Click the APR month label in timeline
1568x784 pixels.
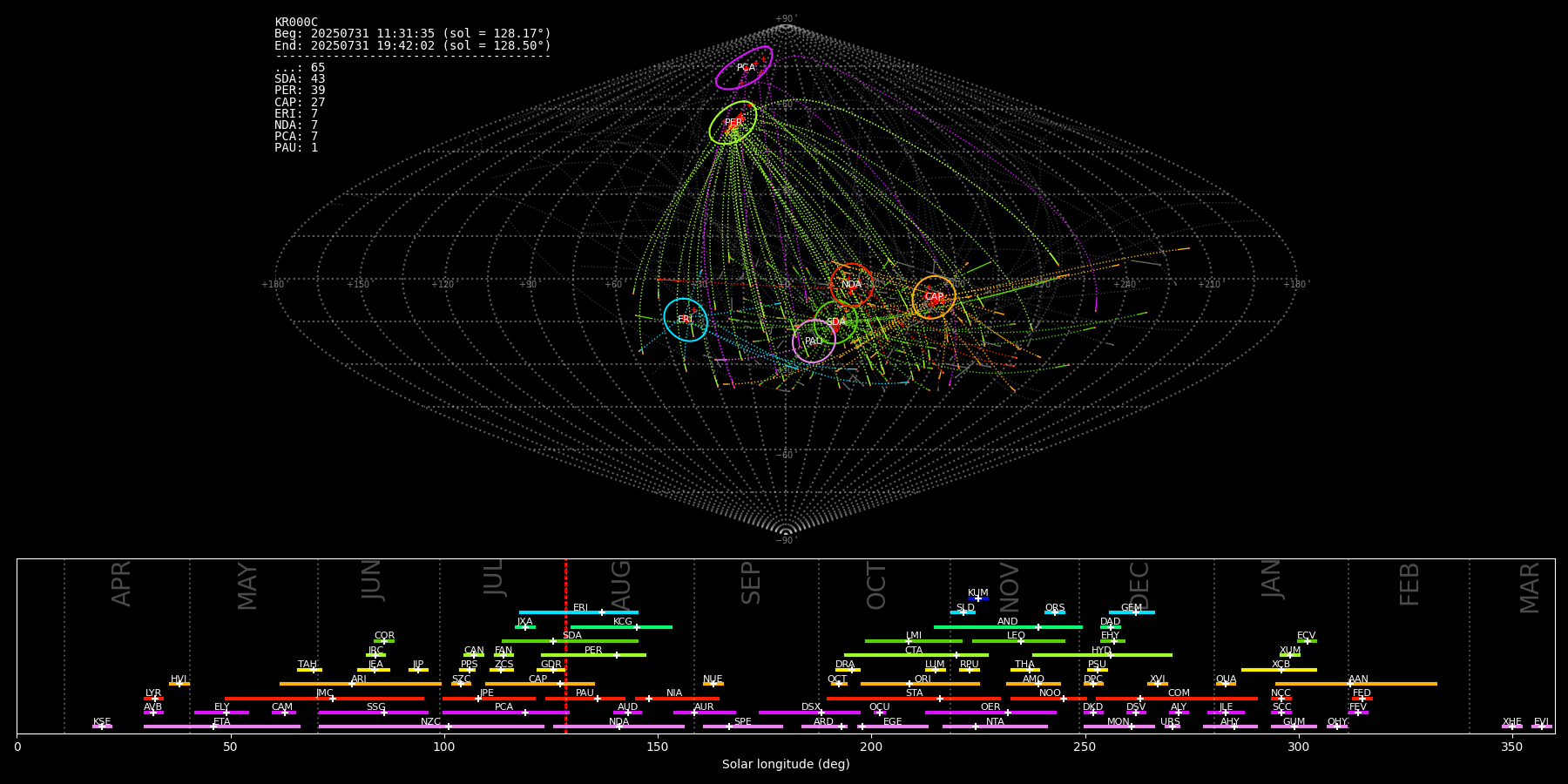121,584
